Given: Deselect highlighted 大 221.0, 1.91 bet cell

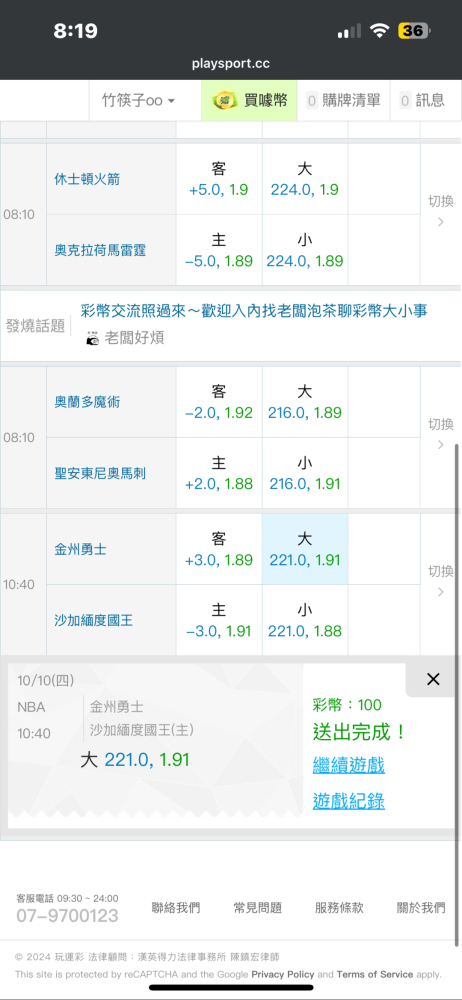Looking at the screenshot, I should pos(305,549).
